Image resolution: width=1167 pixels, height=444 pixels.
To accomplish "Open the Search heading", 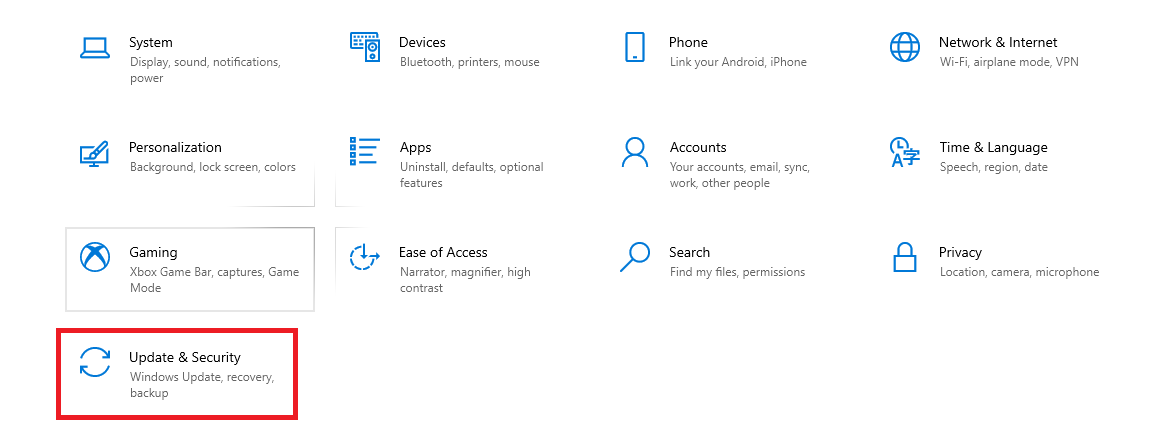I will click(690, 252).
